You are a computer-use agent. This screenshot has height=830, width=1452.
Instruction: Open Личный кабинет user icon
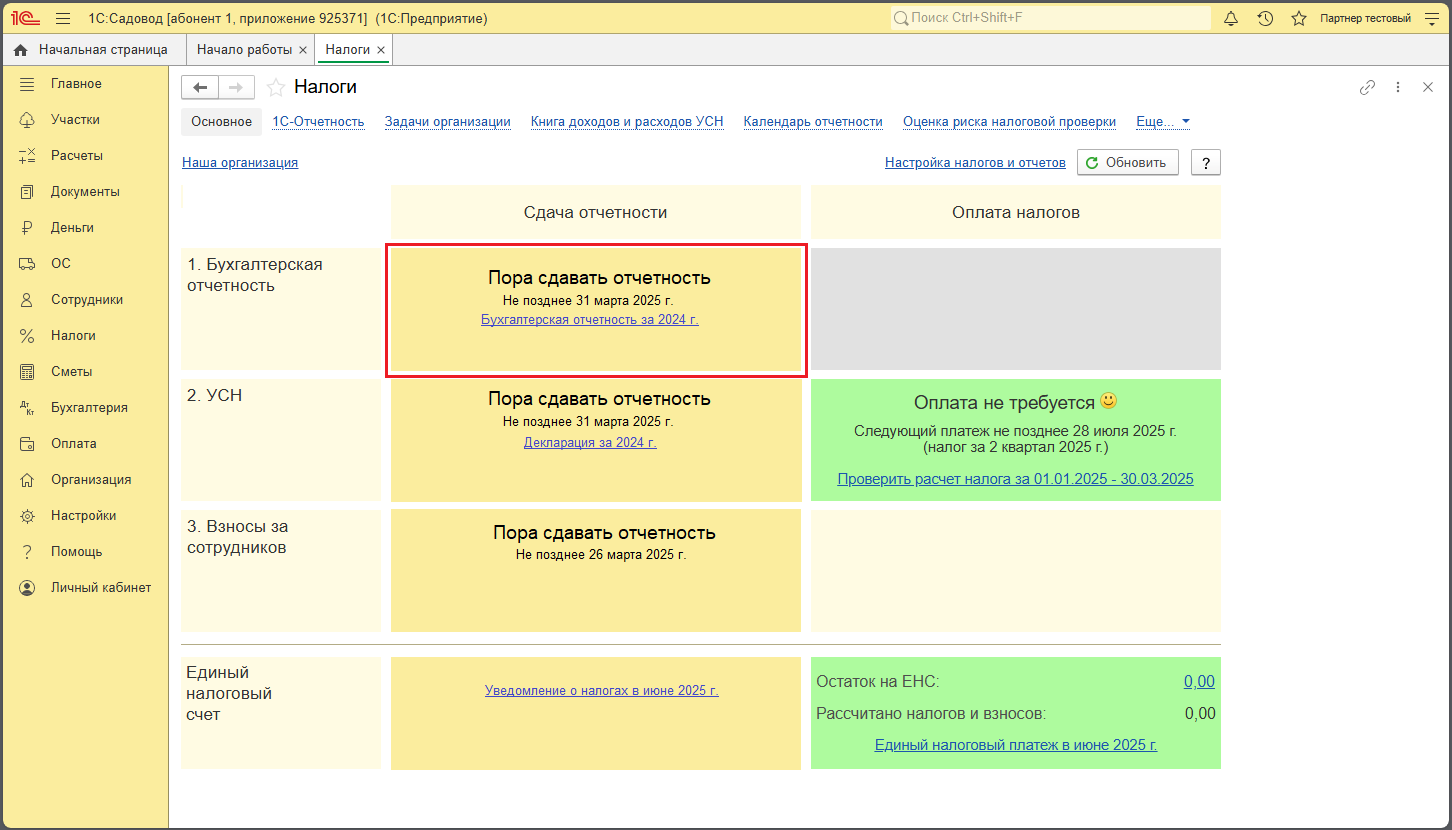pyautogui.click(x=27, y=588)
